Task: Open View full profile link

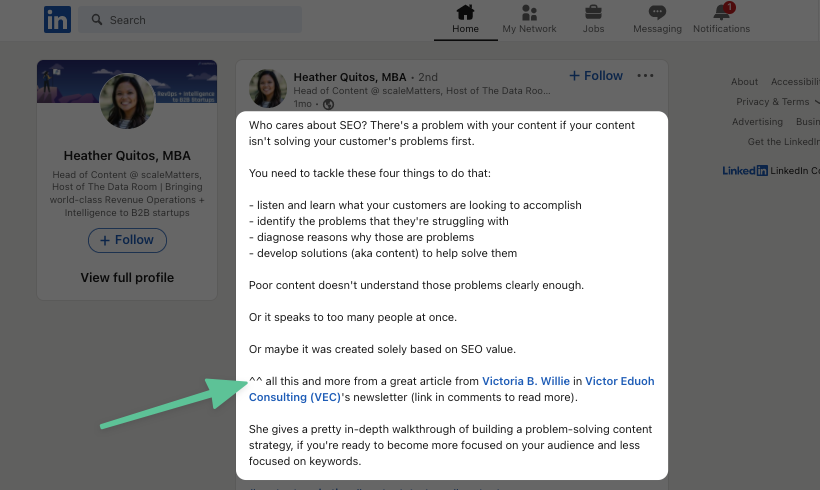Action: tap(127, 278)
